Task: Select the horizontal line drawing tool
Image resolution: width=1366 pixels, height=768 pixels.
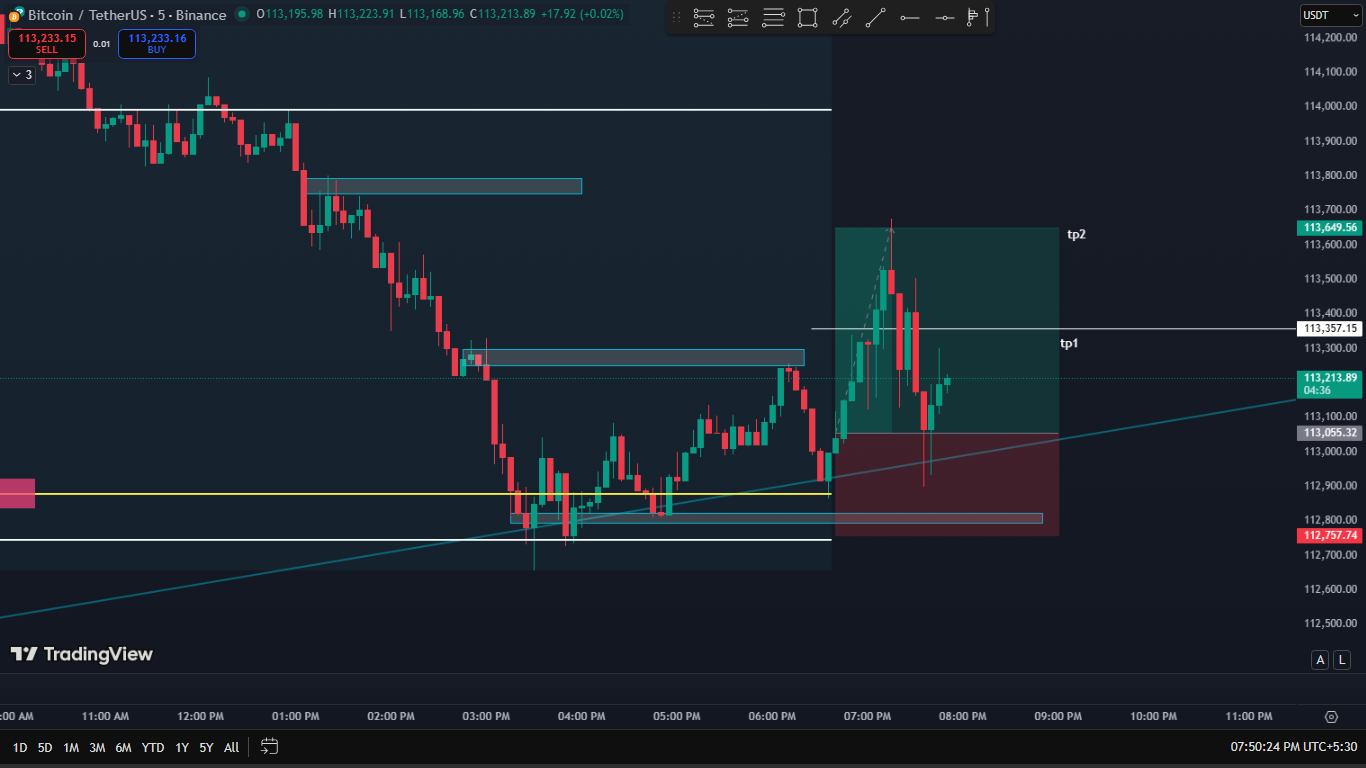Action: click(x=943, y=17)
